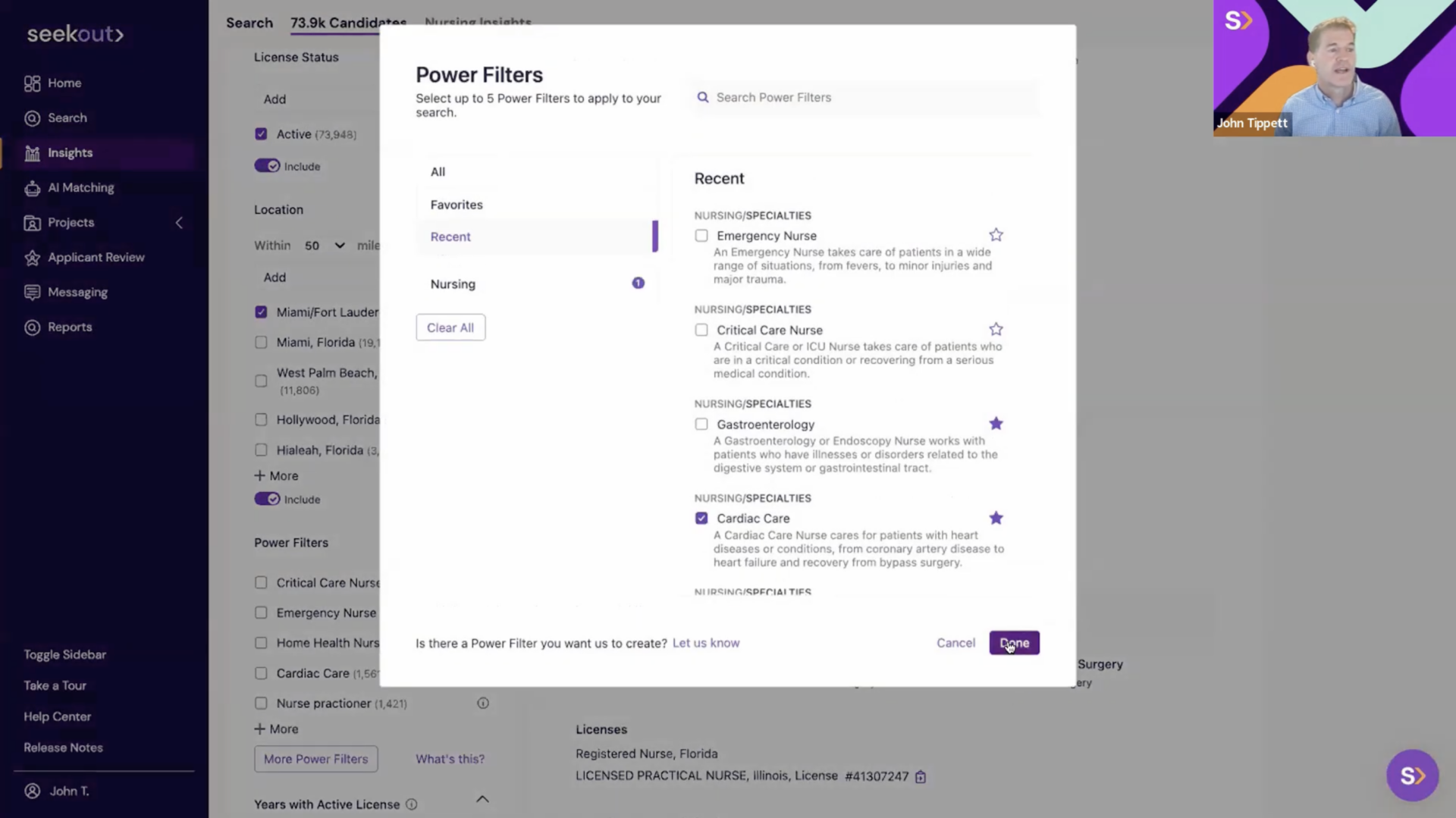Remove Cardiac Care from favorites star
1456x818 pixels.
[996, 518]
